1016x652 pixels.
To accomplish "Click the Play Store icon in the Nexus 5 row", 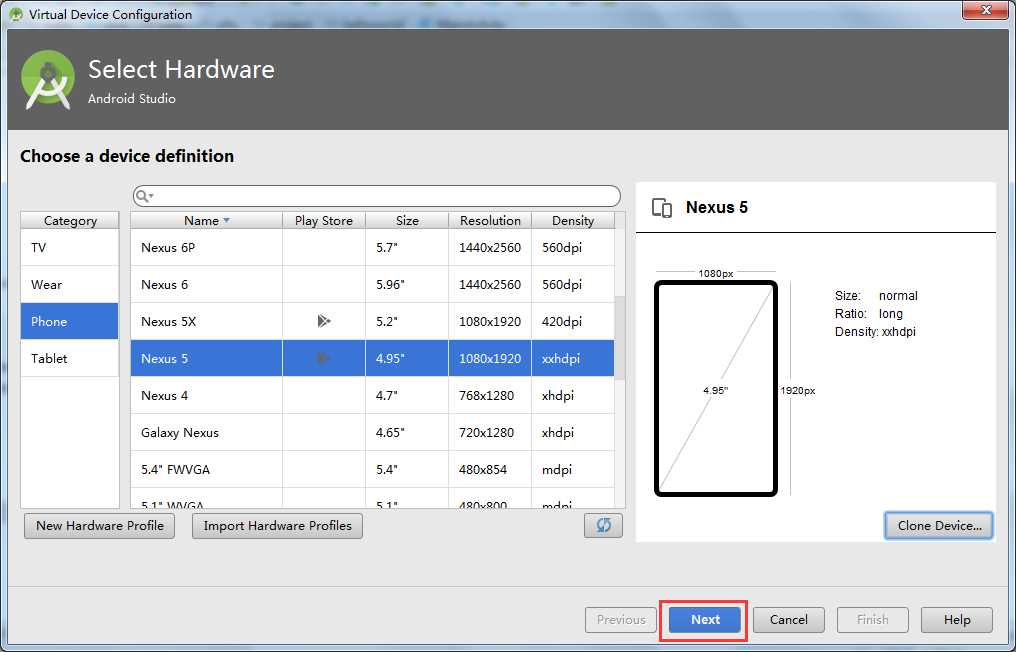I will pyautogui.click(x=324, y=358).
